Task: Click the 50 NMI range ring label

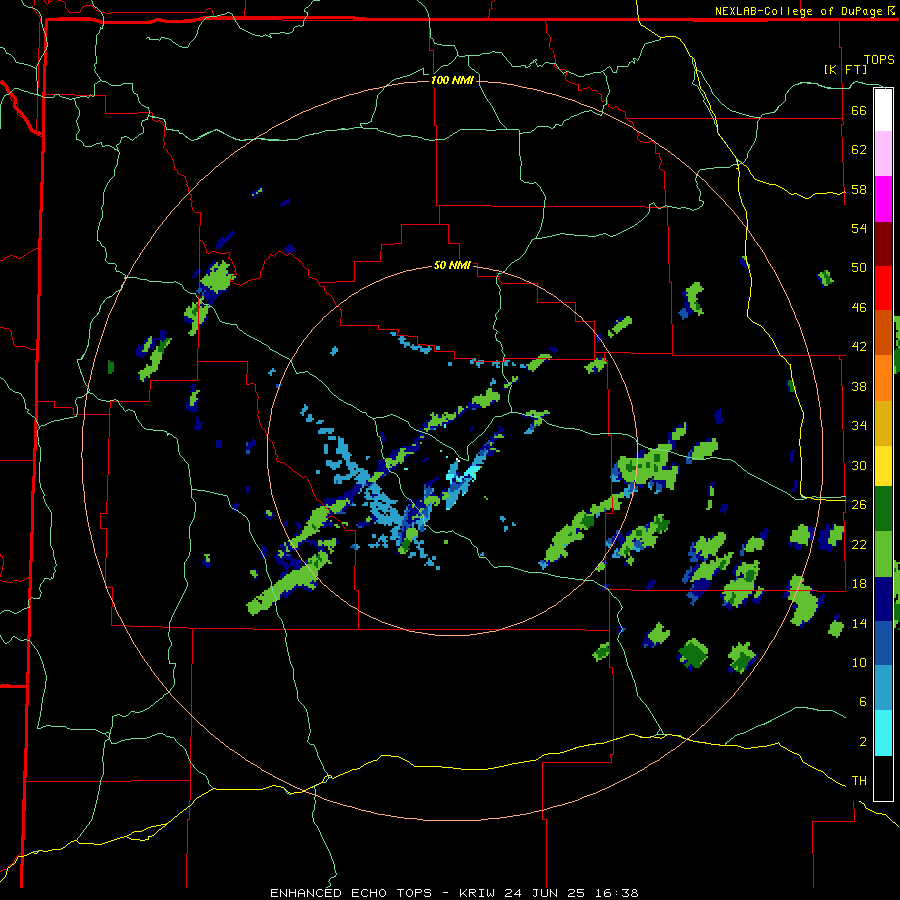Action: [452, 265]
